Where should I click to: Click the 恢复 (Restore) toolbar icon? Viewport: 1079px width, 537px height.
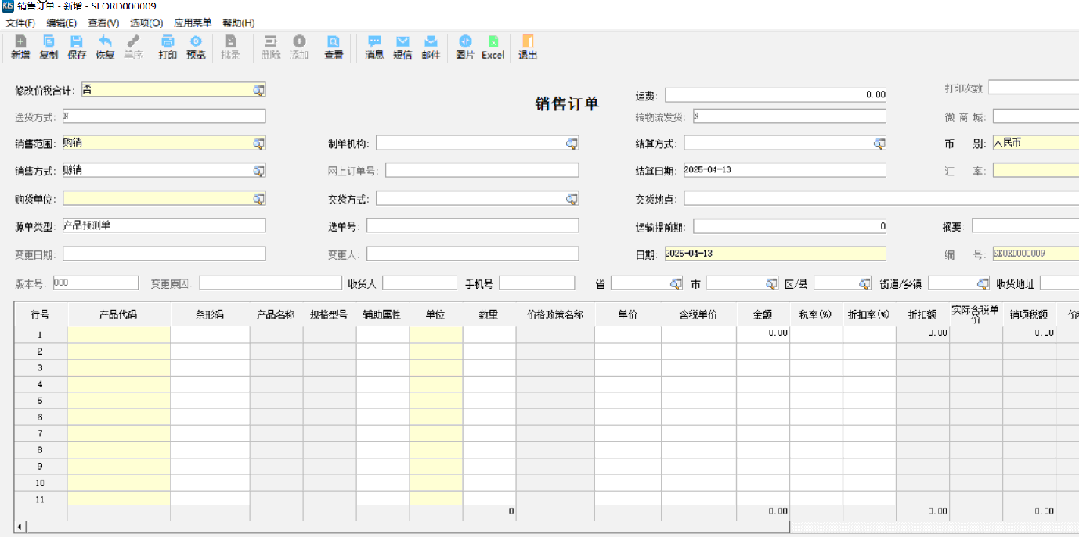click(x=105, y=47)
